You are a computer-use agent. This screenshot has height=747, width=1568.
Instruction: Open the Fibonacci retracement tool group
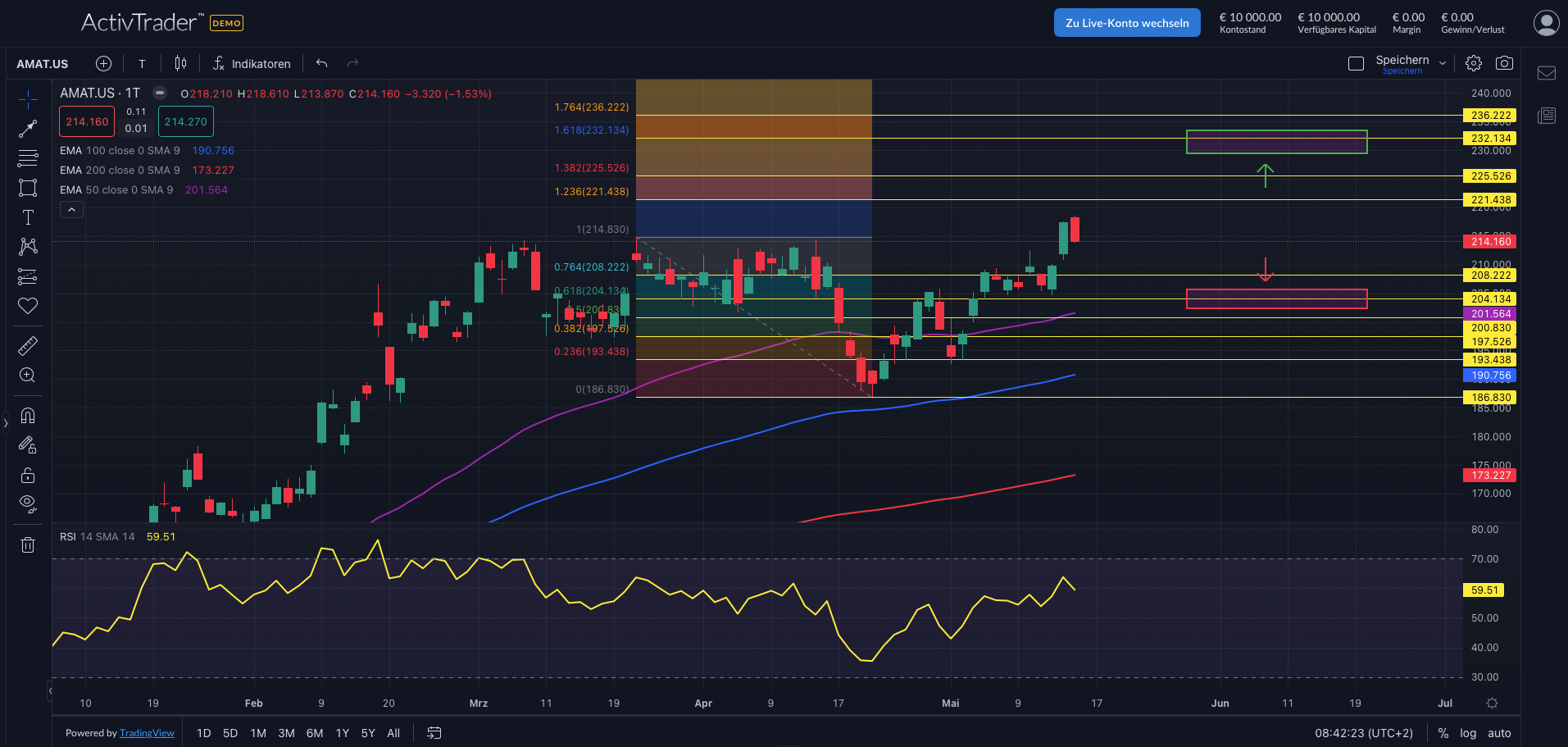[28, 157]
